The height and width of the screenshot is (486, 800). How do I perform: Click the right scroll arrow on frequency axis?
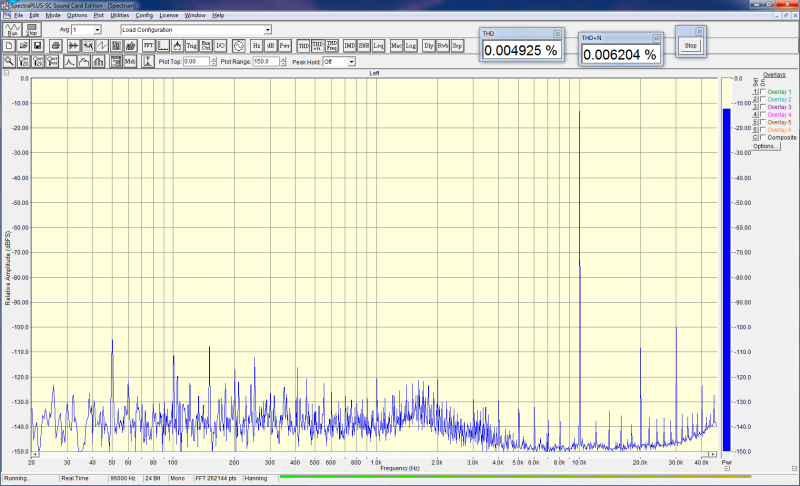pyautogui.click(x=713, y=454)
